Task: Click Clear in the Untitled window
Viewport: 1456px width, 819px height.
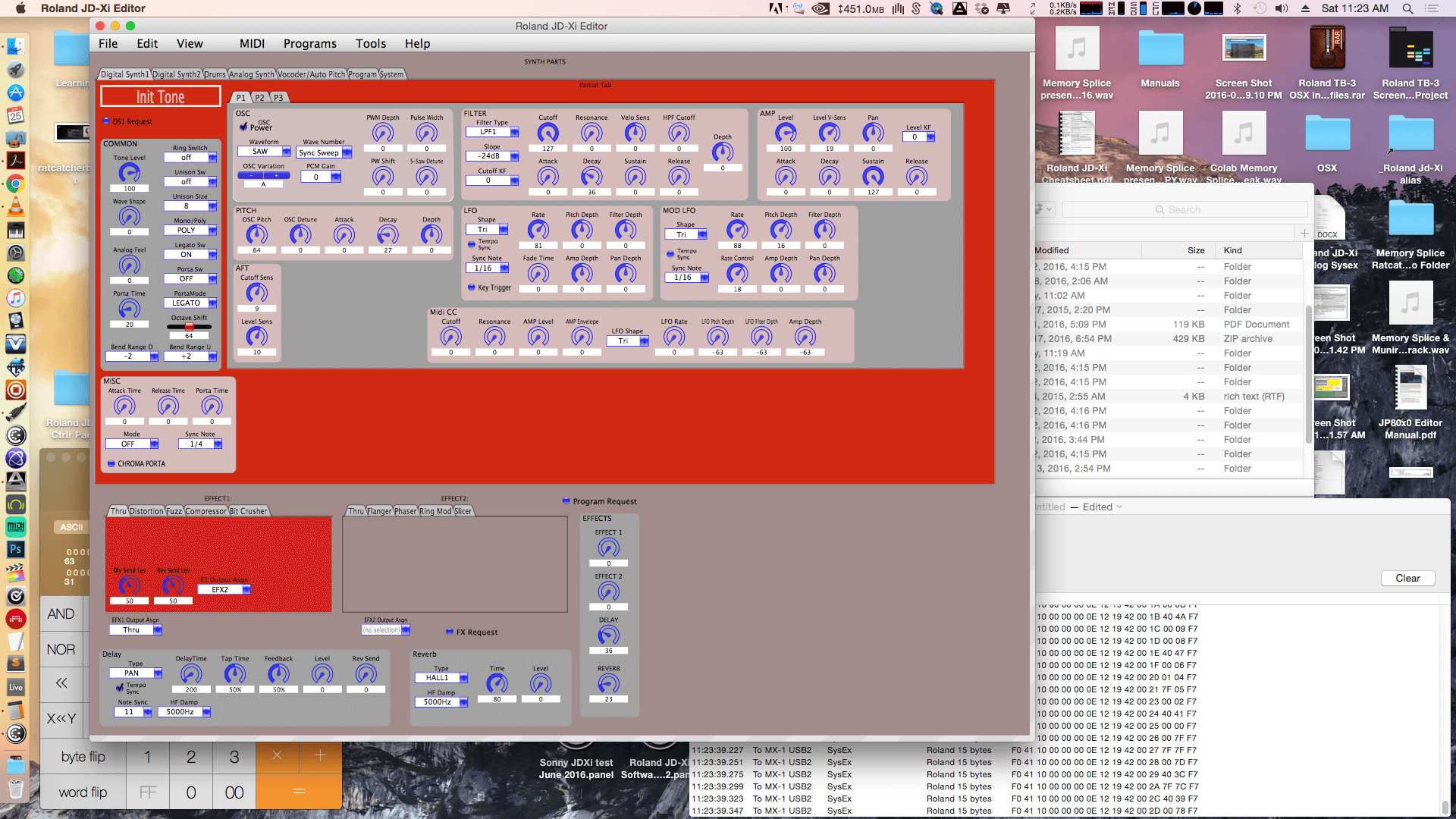Action: (1407, 578)
